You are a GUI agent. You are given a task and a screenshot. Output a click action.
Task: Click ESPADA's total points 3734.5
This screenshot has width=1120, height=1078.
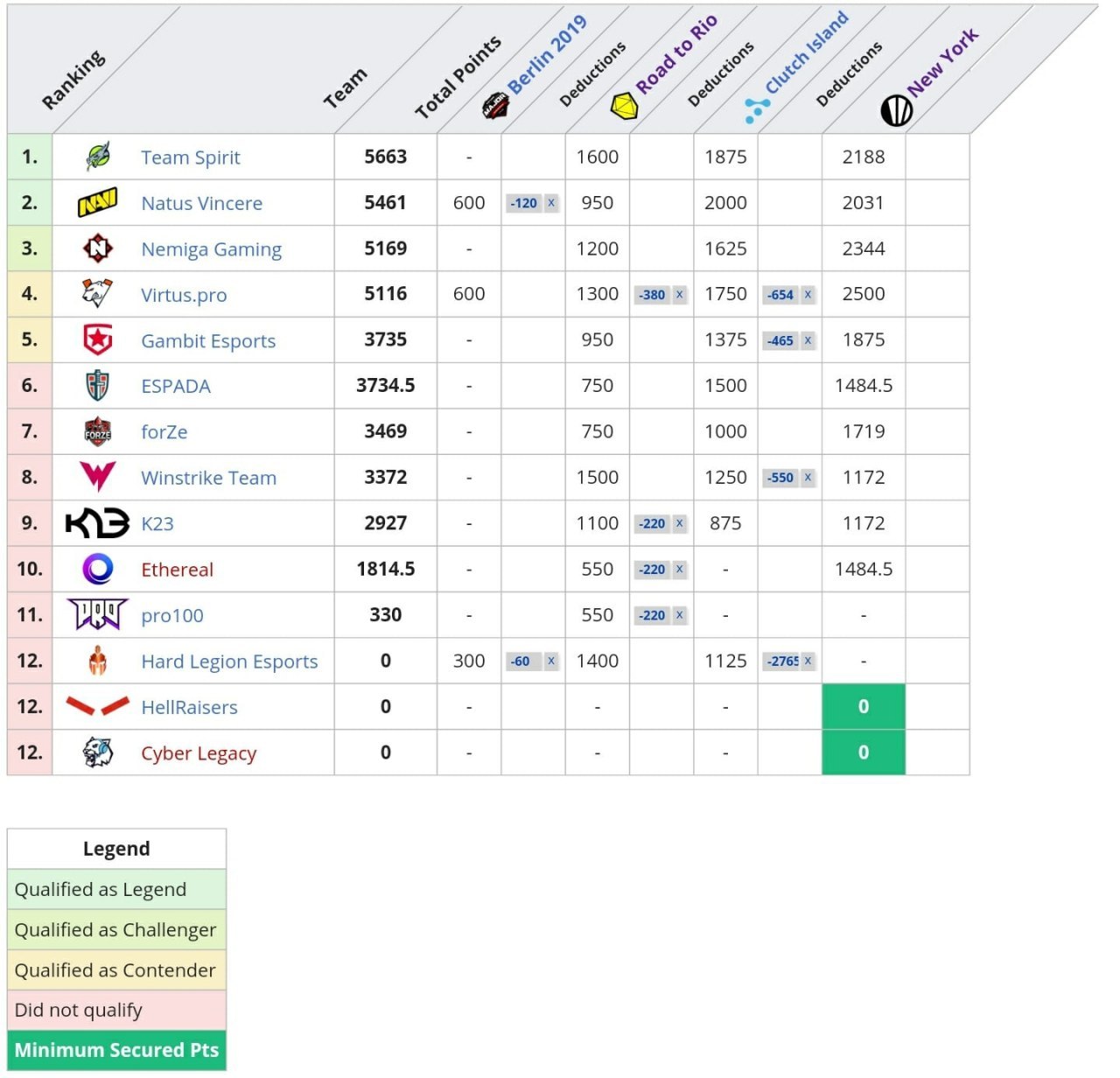click(386, 386)
